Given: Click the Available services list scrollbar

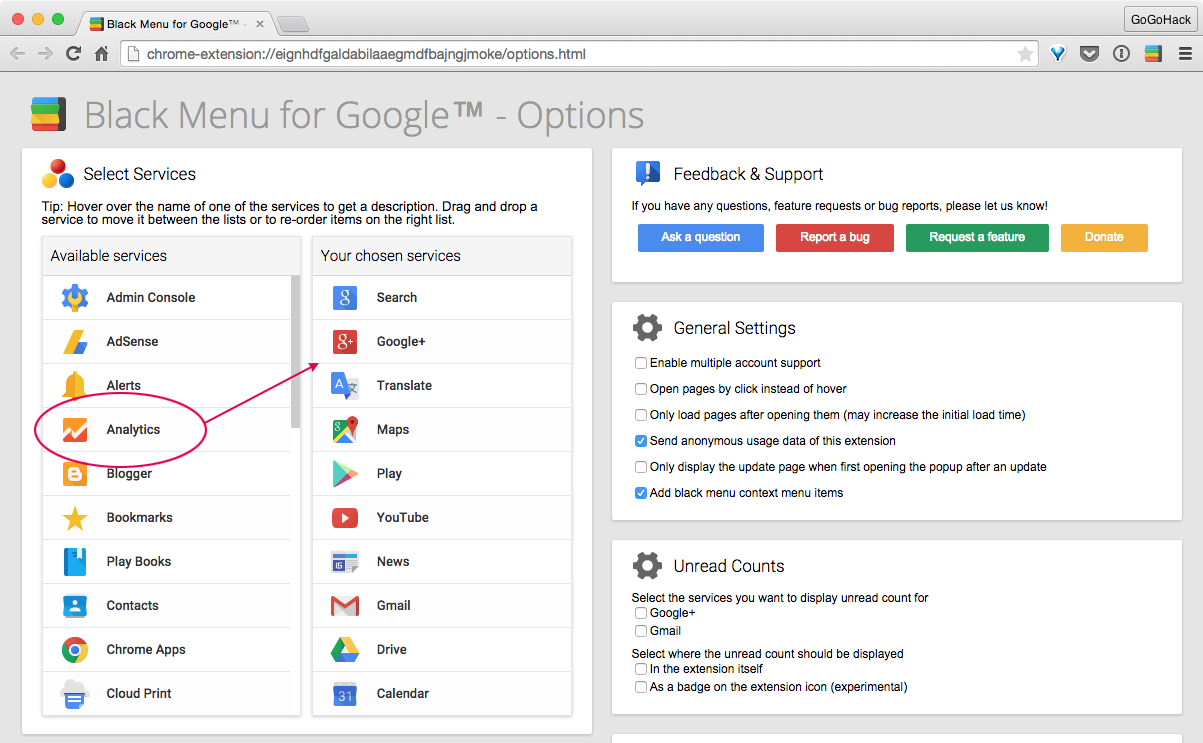Looking at the screenshot, I should click(296, 352).
